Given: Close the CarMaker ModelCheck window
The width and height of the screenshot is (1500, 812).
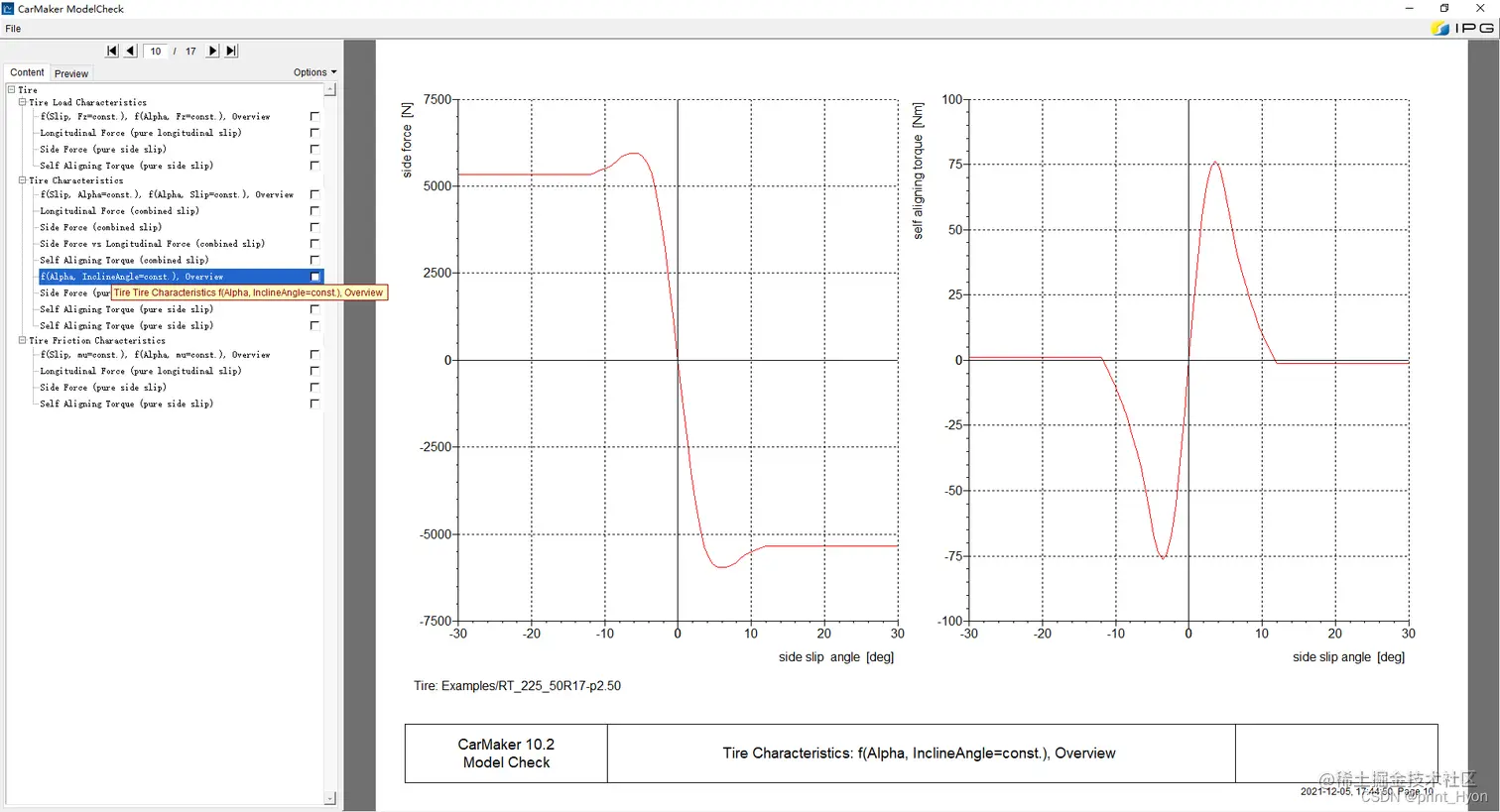Looking at the screenshot, I should [x=1480, y=8].
